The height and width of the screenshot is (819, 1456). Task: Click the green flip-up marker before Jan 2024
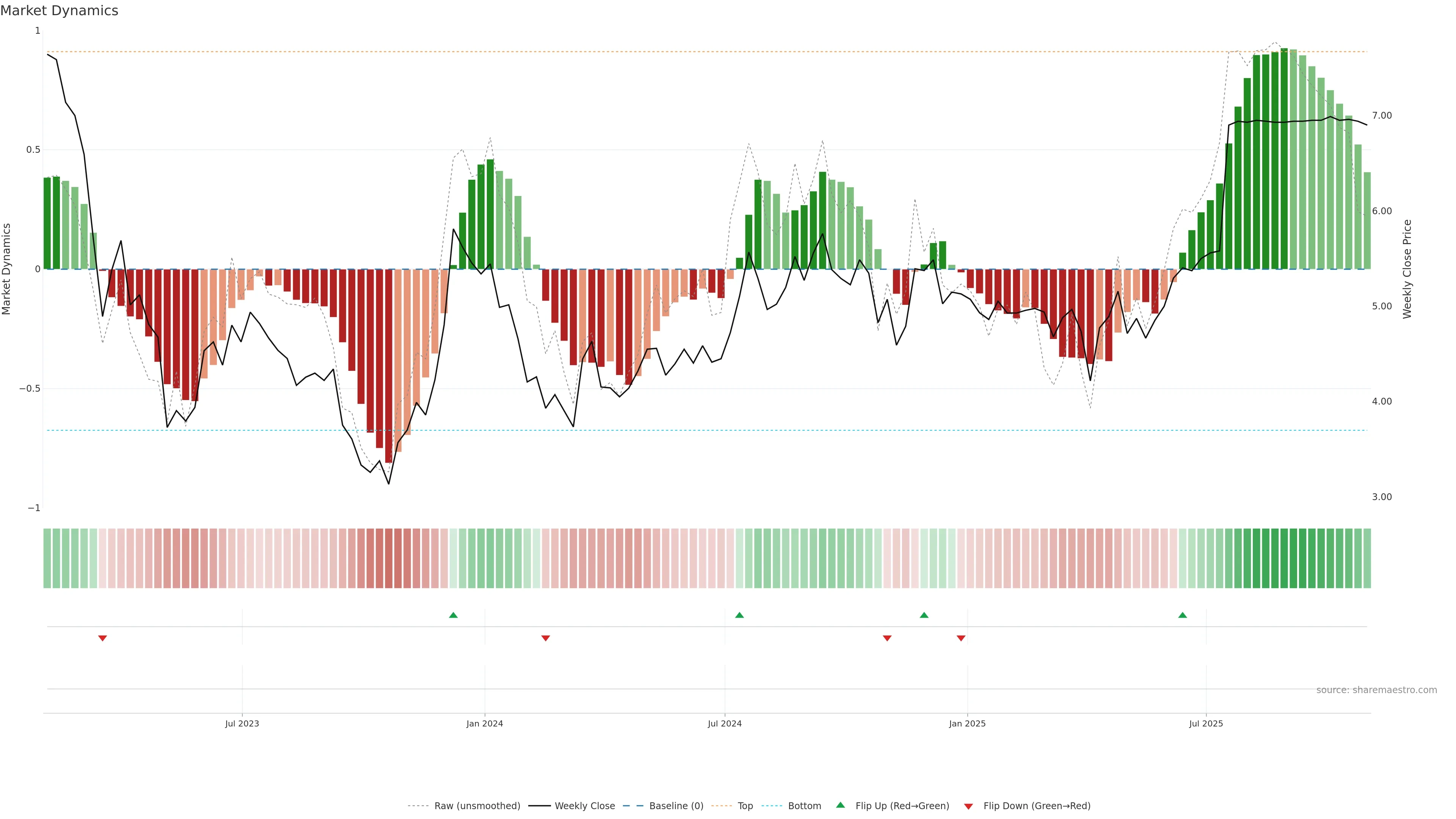tap(453, 615)
